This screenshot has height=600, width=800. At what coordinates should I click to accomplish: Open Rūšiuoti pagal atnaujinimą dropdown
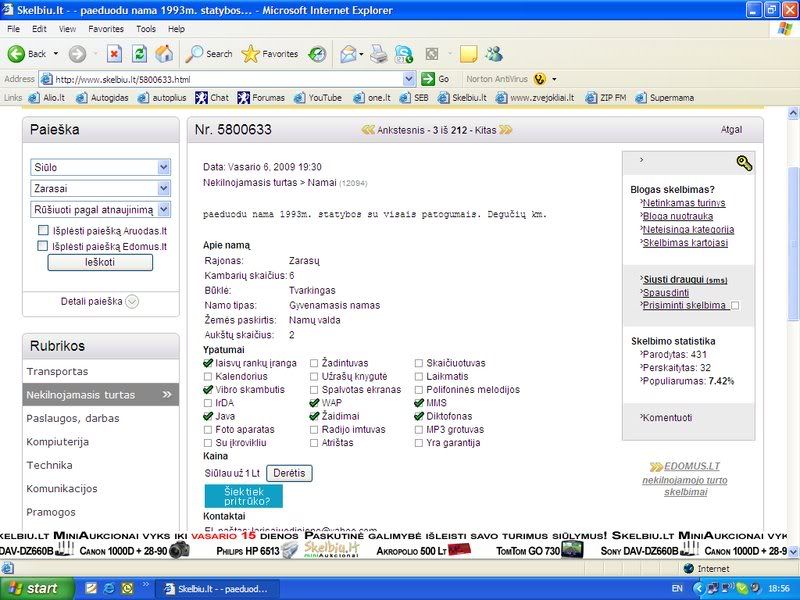[101, 210]
